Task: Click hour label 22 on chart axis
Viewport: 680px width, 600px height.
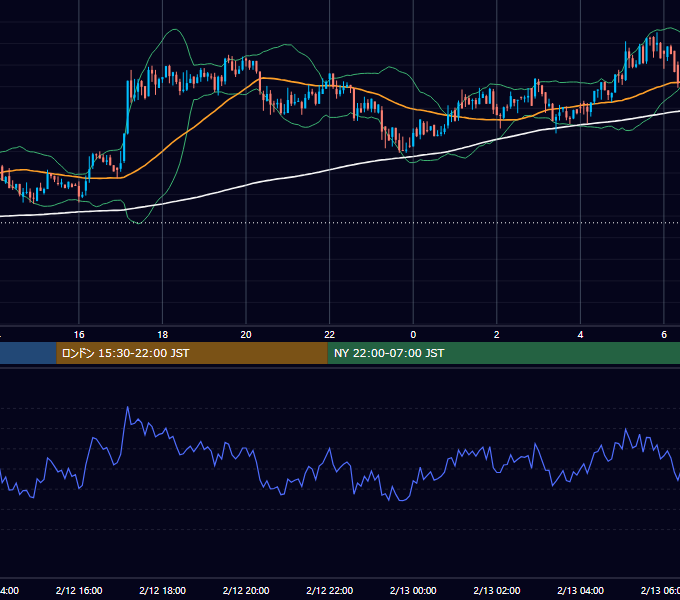Action: pyautogui.click(x=330, y=335)
